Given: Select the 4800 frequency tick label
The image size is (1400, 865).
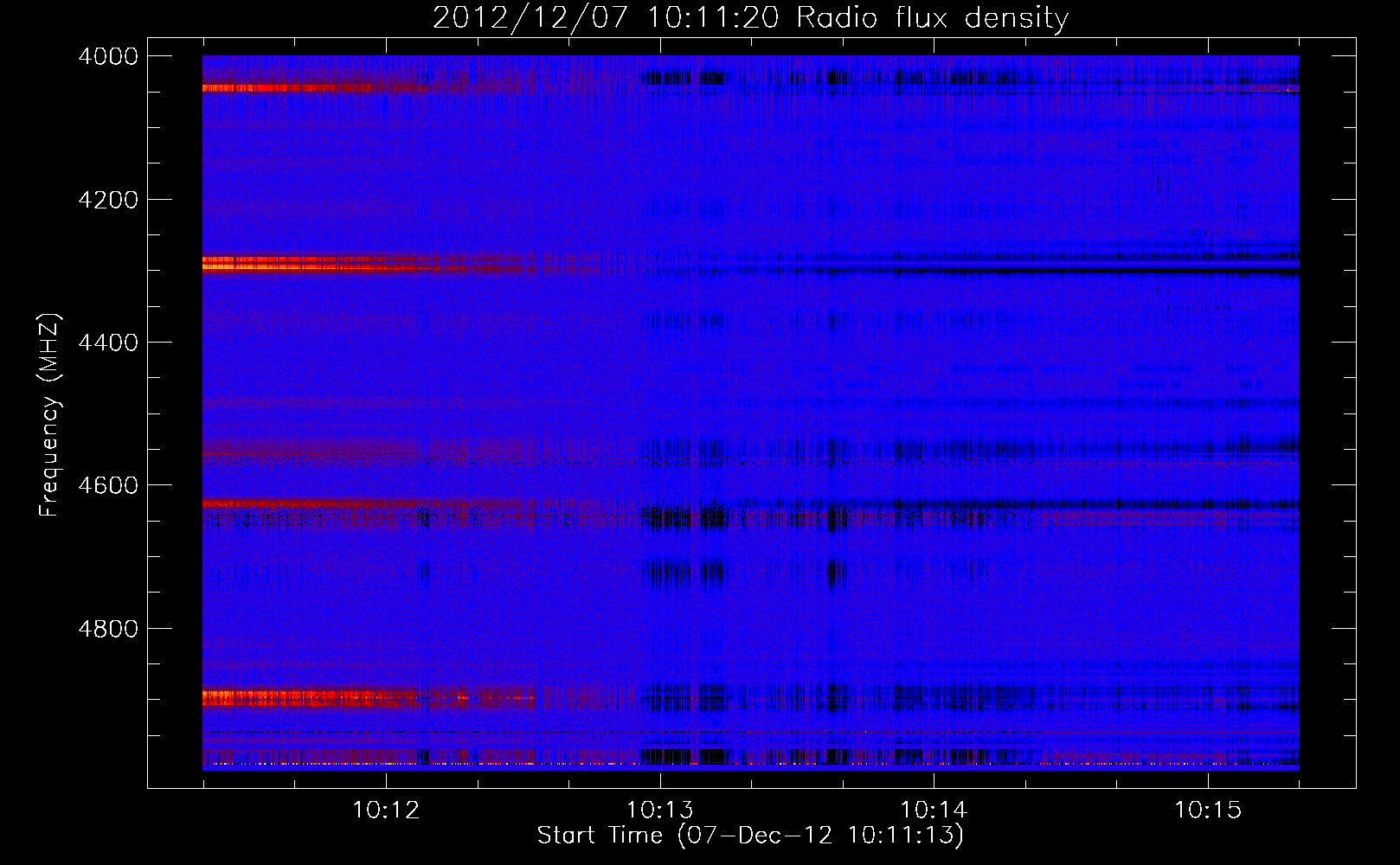Looking at the screenshot, I should (108, 628).
